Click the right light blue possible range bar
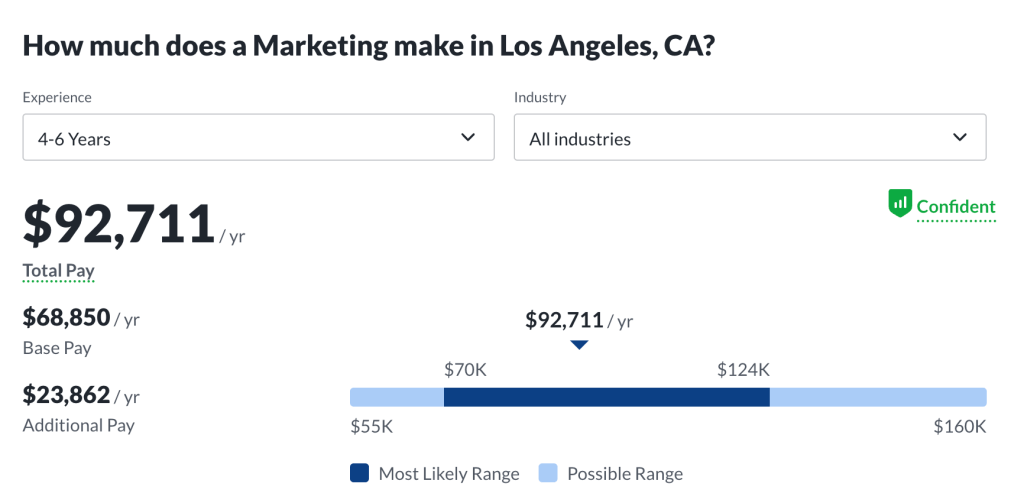Image resolution: width=1024 pixels, height=500 pixels. tap(878, 397)
